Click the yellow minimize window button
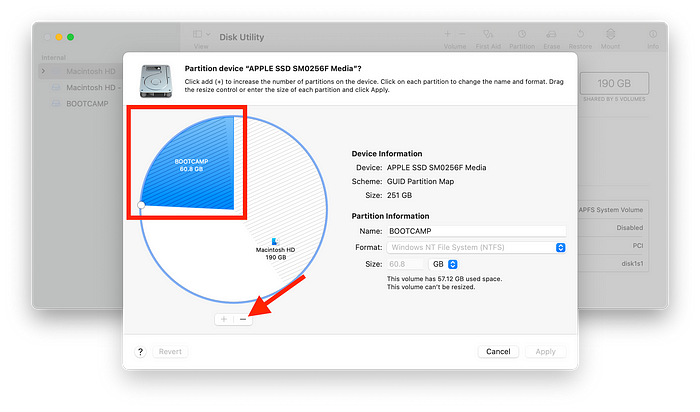700x412 pixels. click(x=59, y=37)
